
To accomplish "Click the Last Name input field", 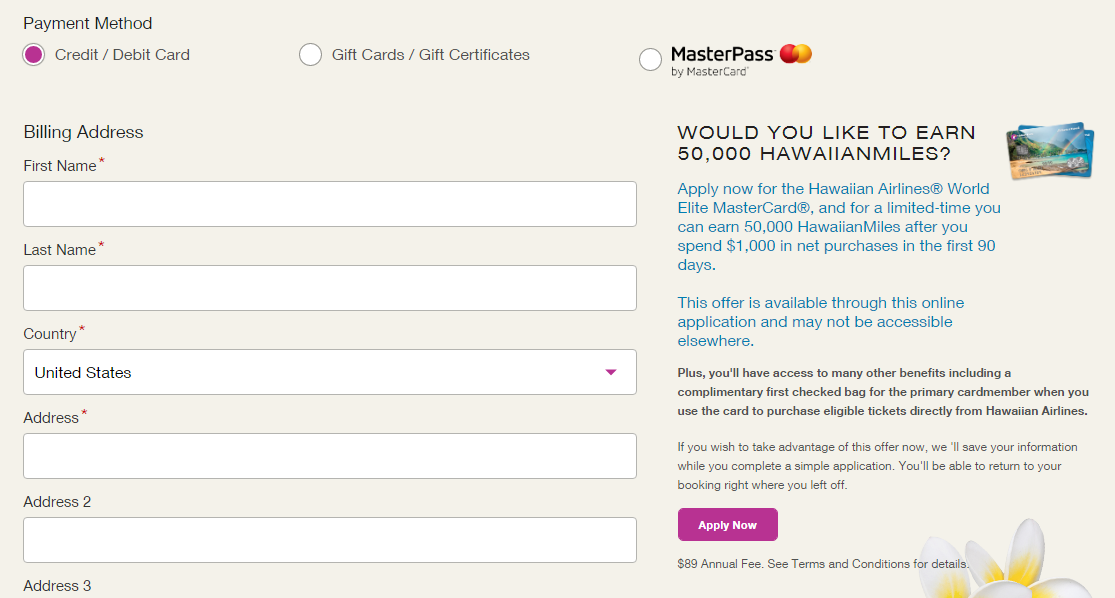I will [330, 288].
